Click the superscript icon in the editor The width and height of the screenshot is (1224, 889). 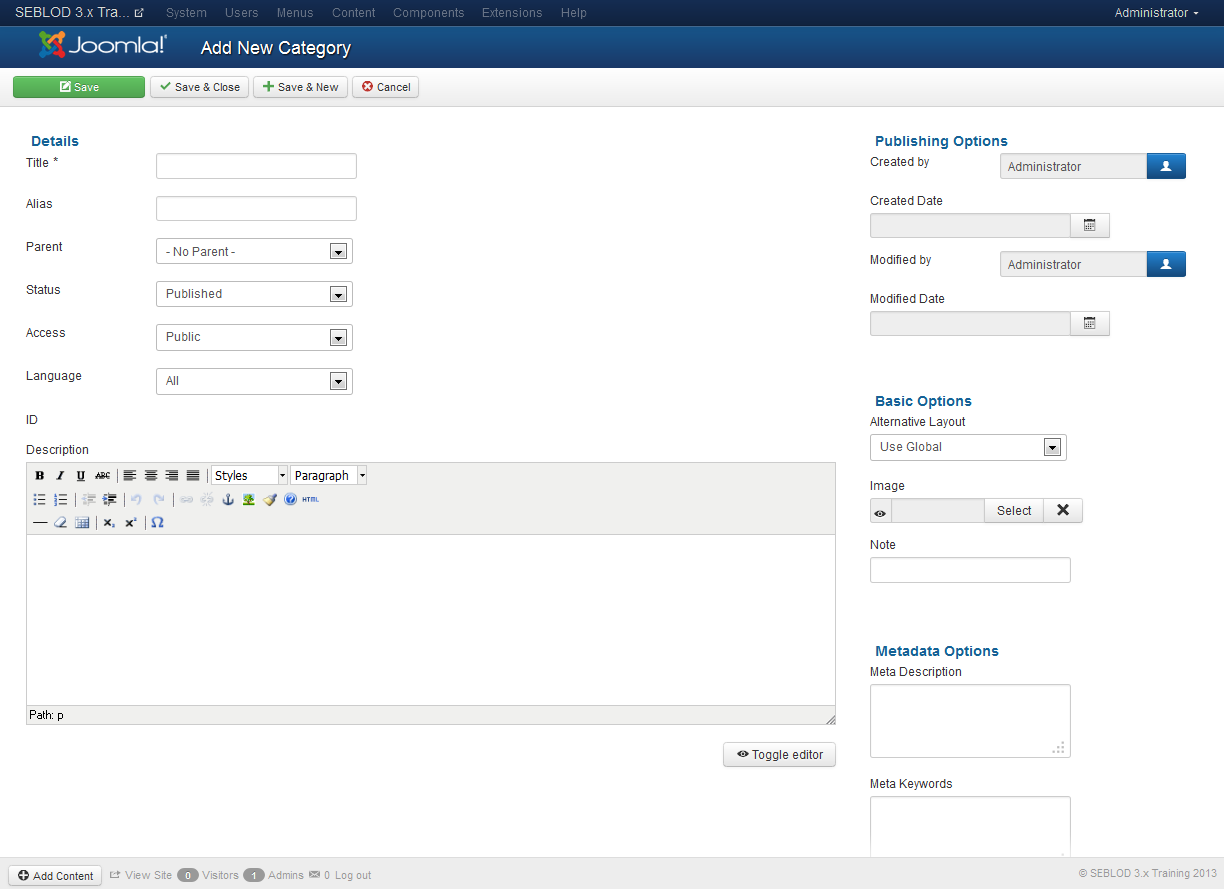(130, 522)
